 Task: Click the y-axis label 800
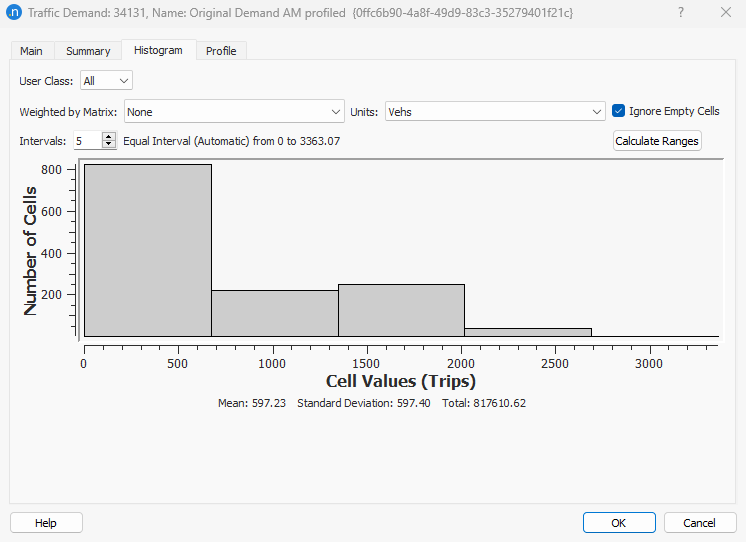(51, 169)
